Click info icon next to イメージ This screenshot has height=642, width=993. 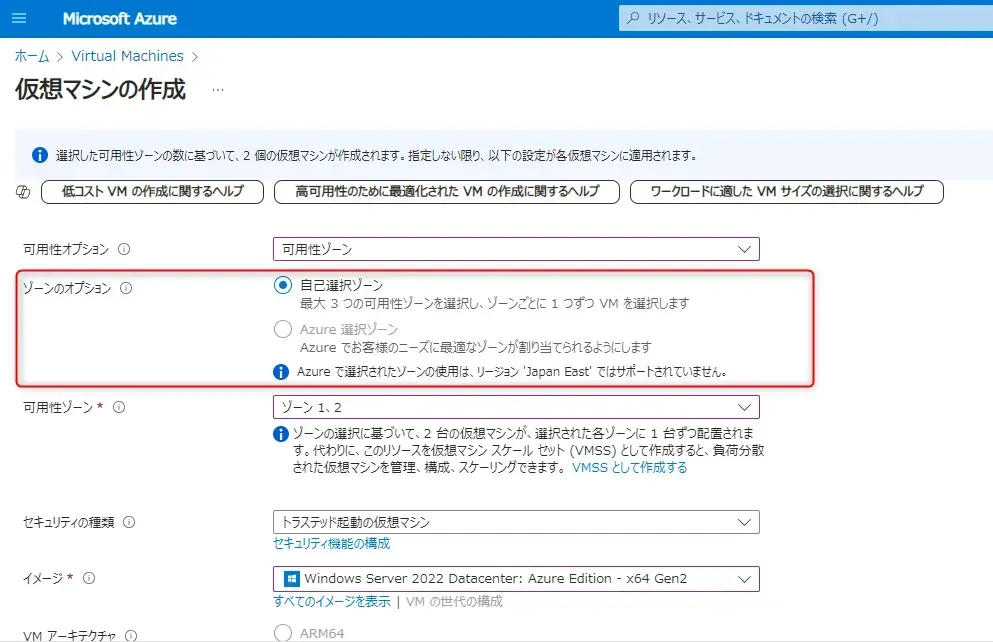pos(89,578)
